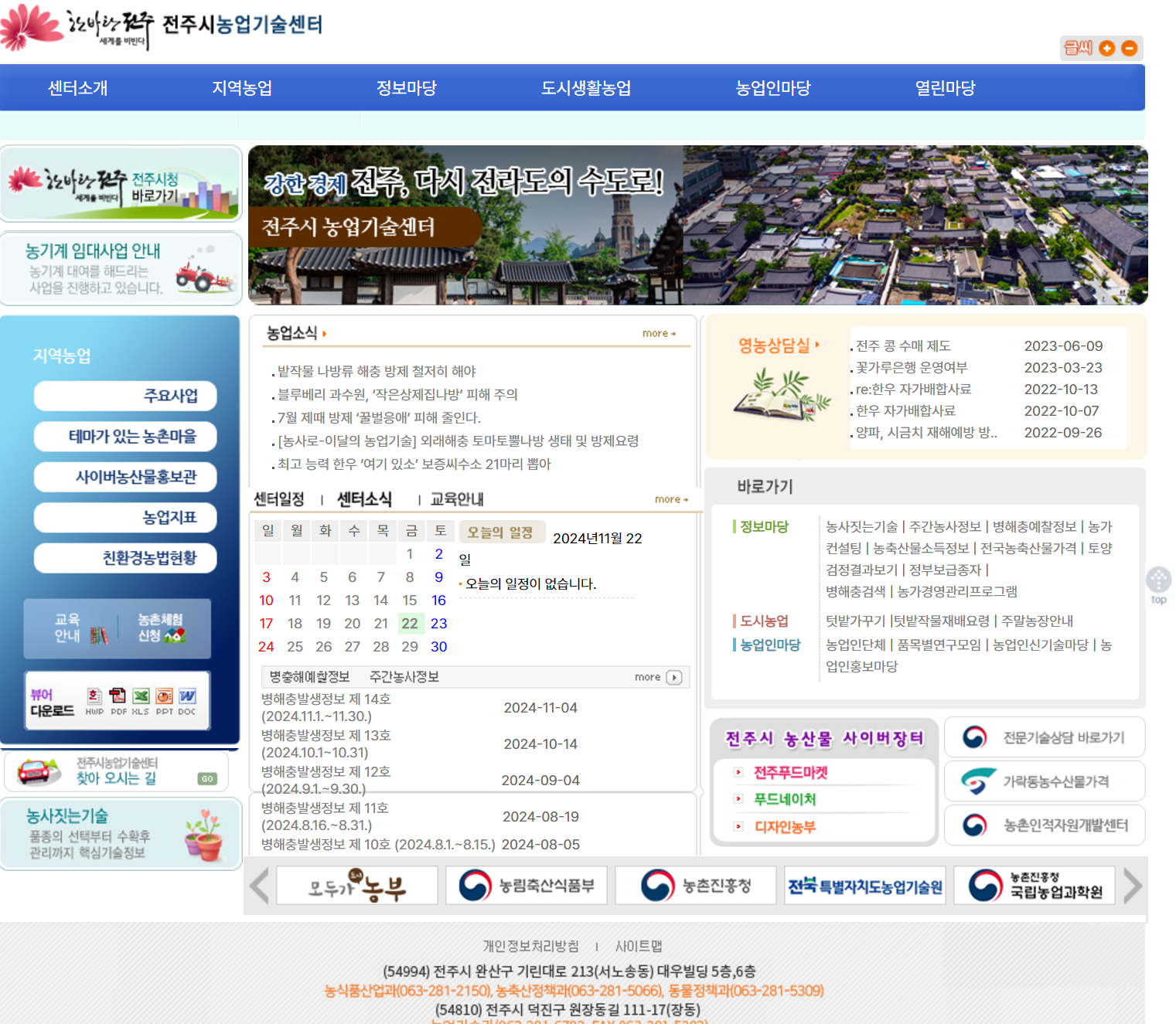Open 꽃가루은행 운영여부 post

tap(912, 368)
